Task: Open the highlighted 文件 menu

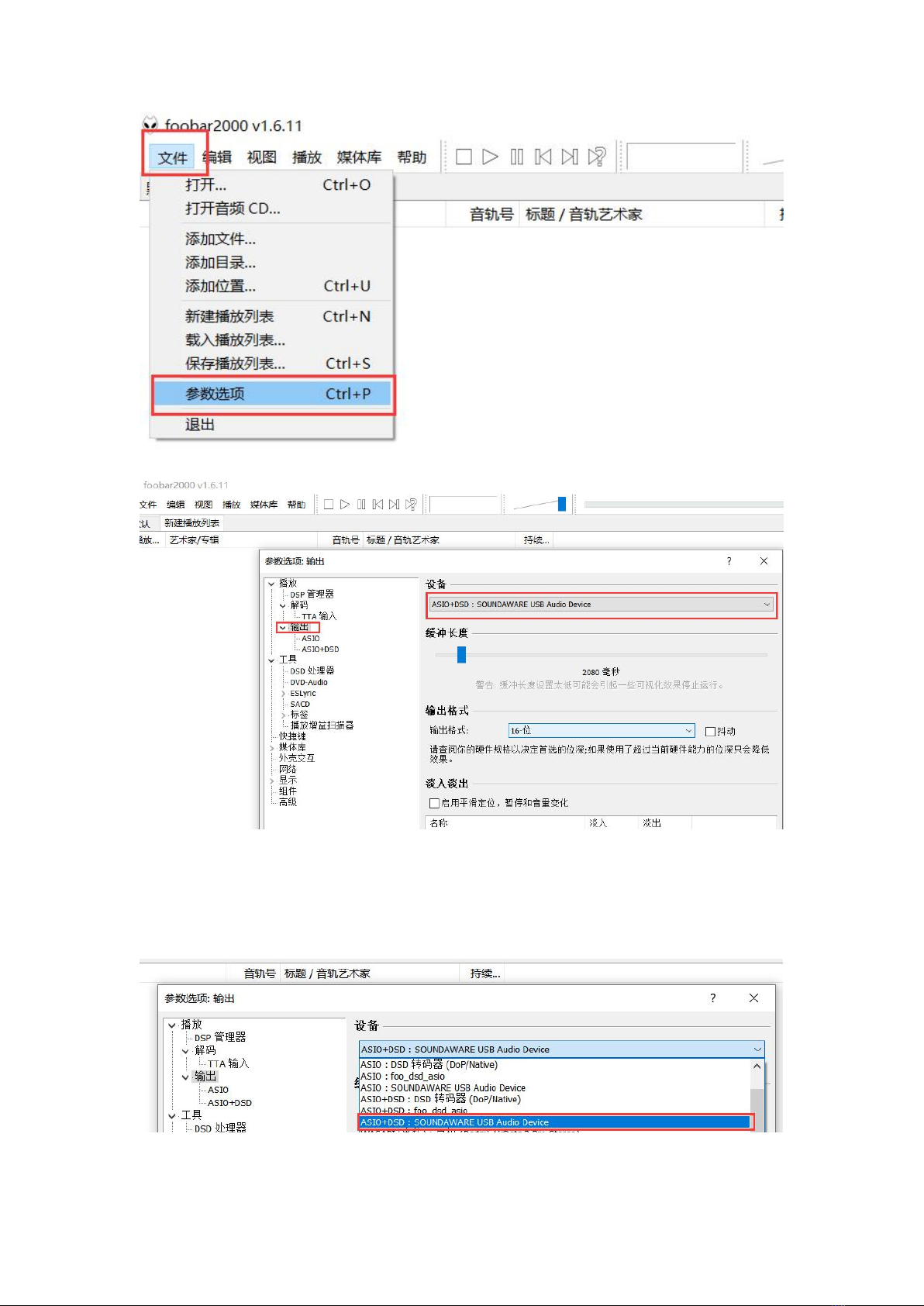Action: tap(173, 157)
